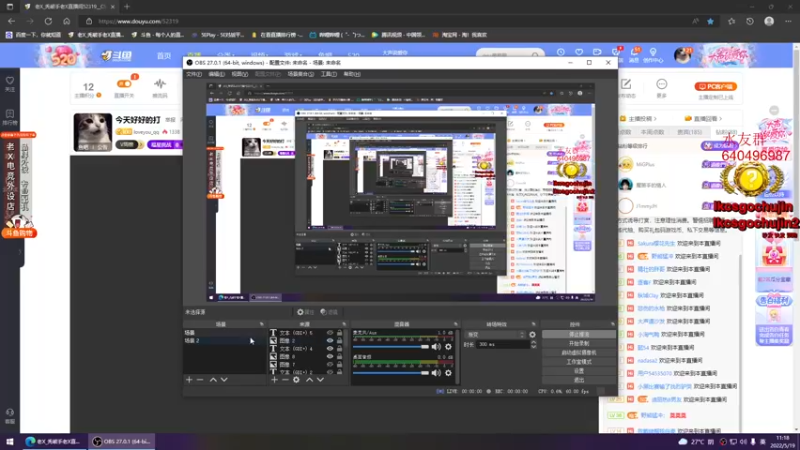Click the browser home icon
This screenshot has width=800, height=450.
(66, 21)
